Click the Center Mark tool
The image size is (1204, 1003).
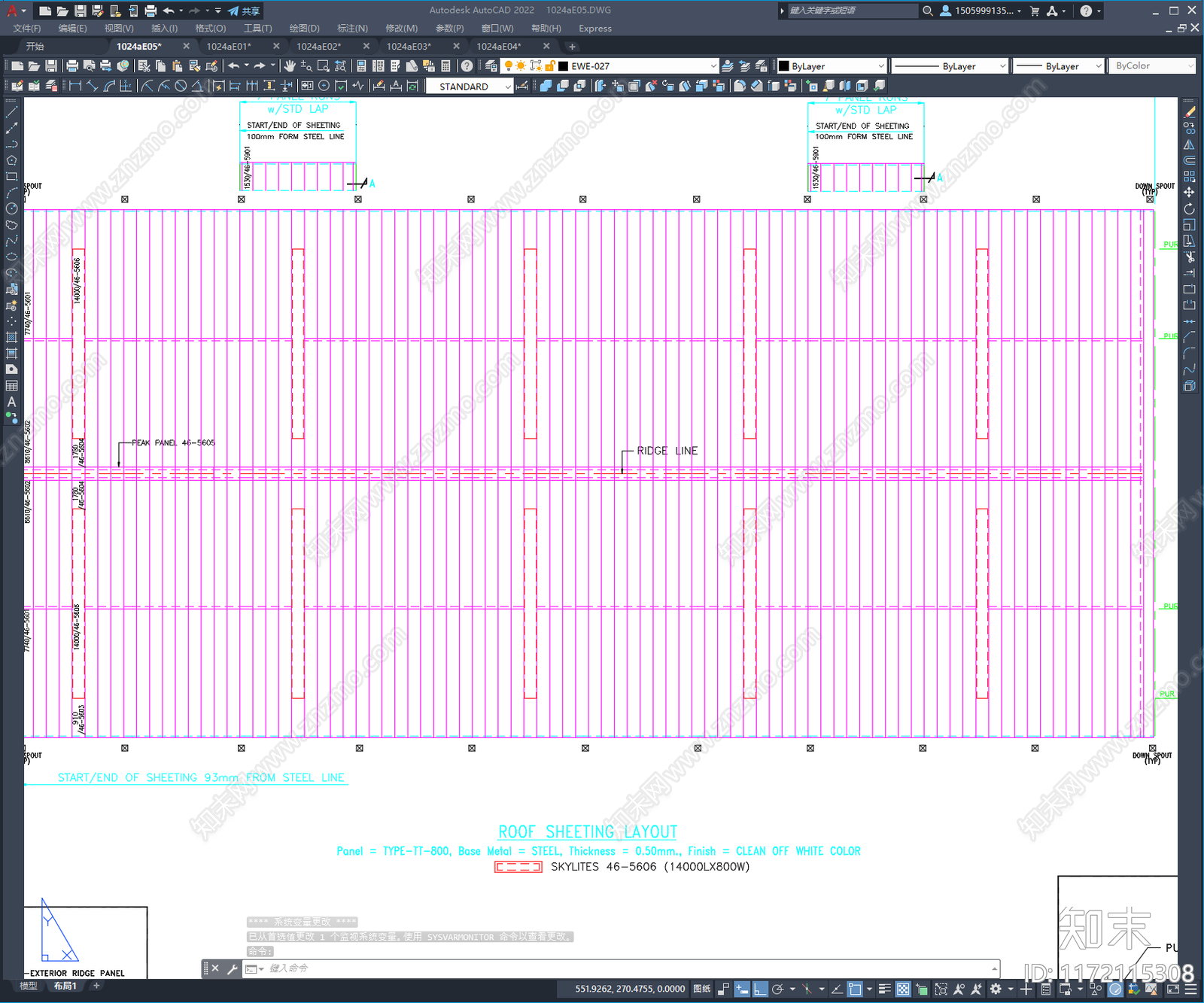pyautogui.click(x=324, y=86)
